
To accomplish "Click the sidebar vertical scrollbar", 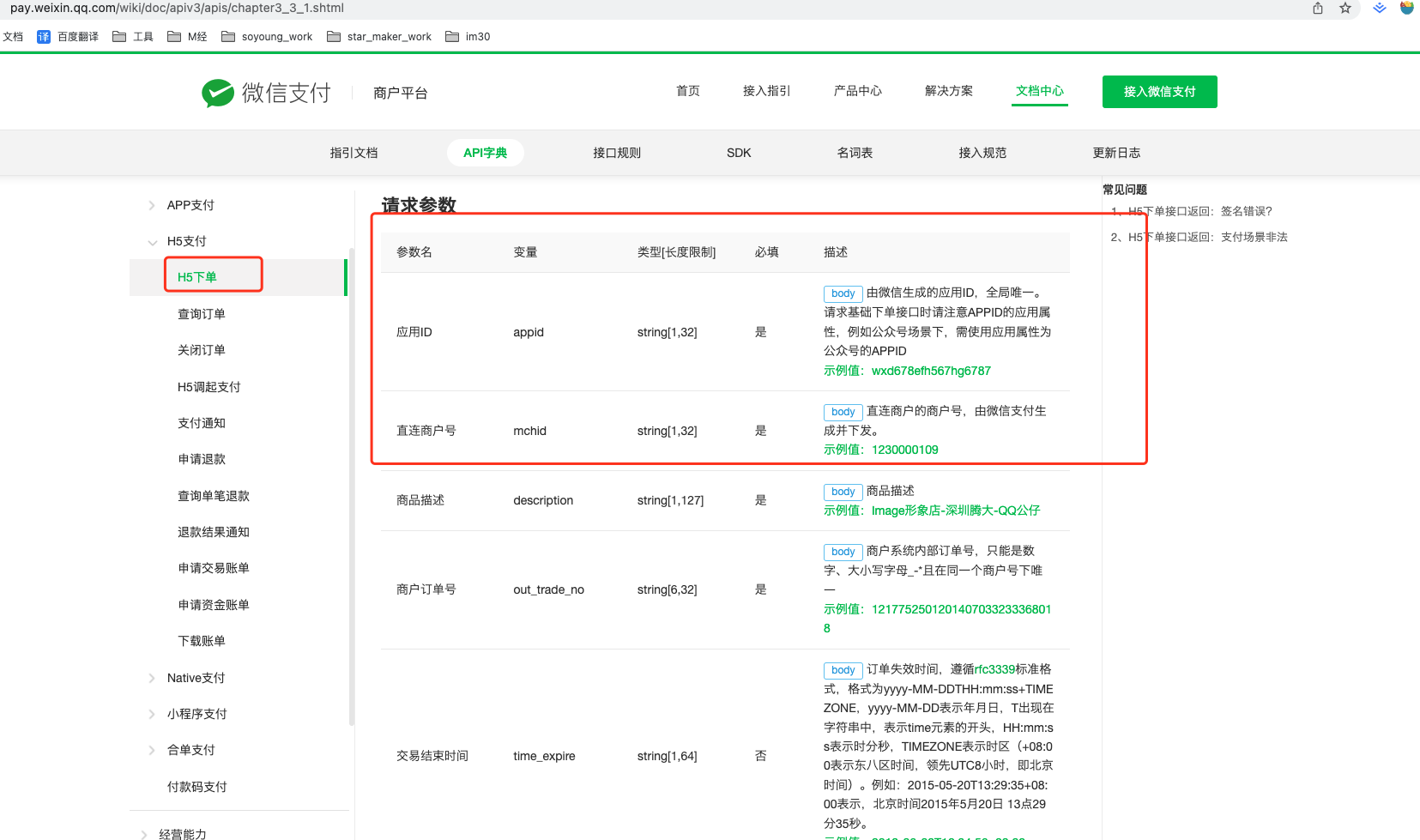I will coord(347,489).
